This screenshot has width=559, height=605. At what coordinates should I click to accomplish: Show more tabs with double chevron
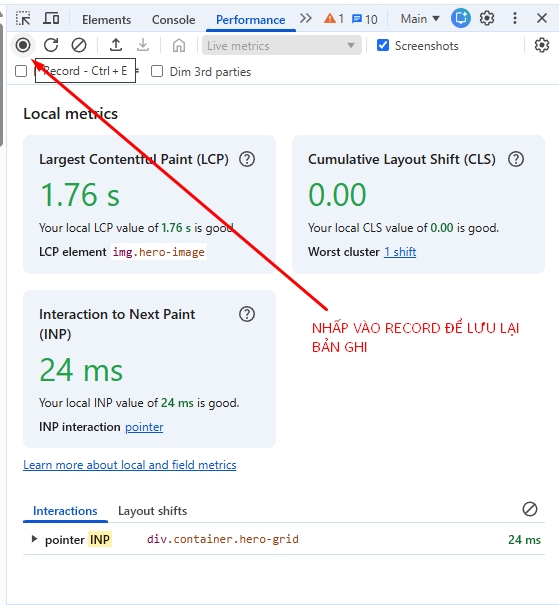point(306,18)
